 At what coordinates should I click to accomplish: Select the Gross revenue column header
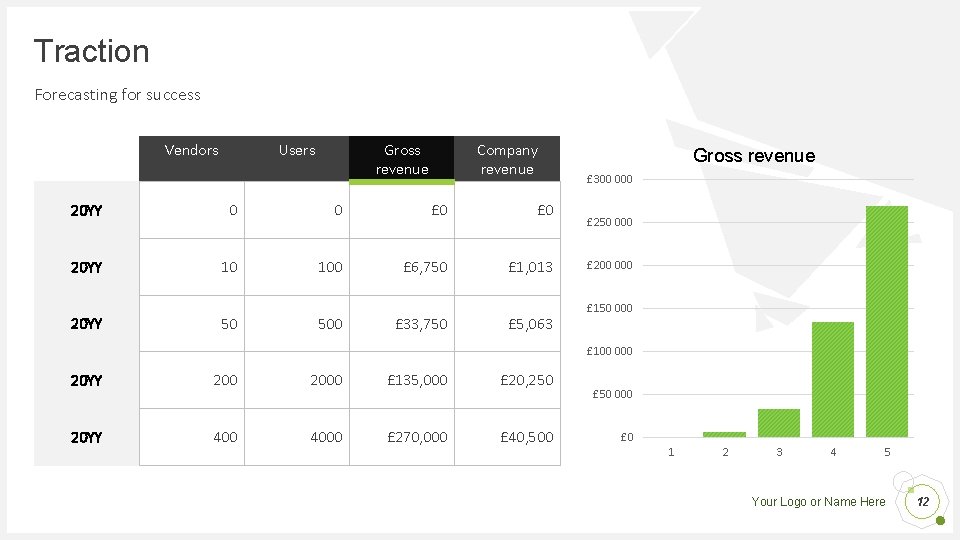tap(402, 159)
